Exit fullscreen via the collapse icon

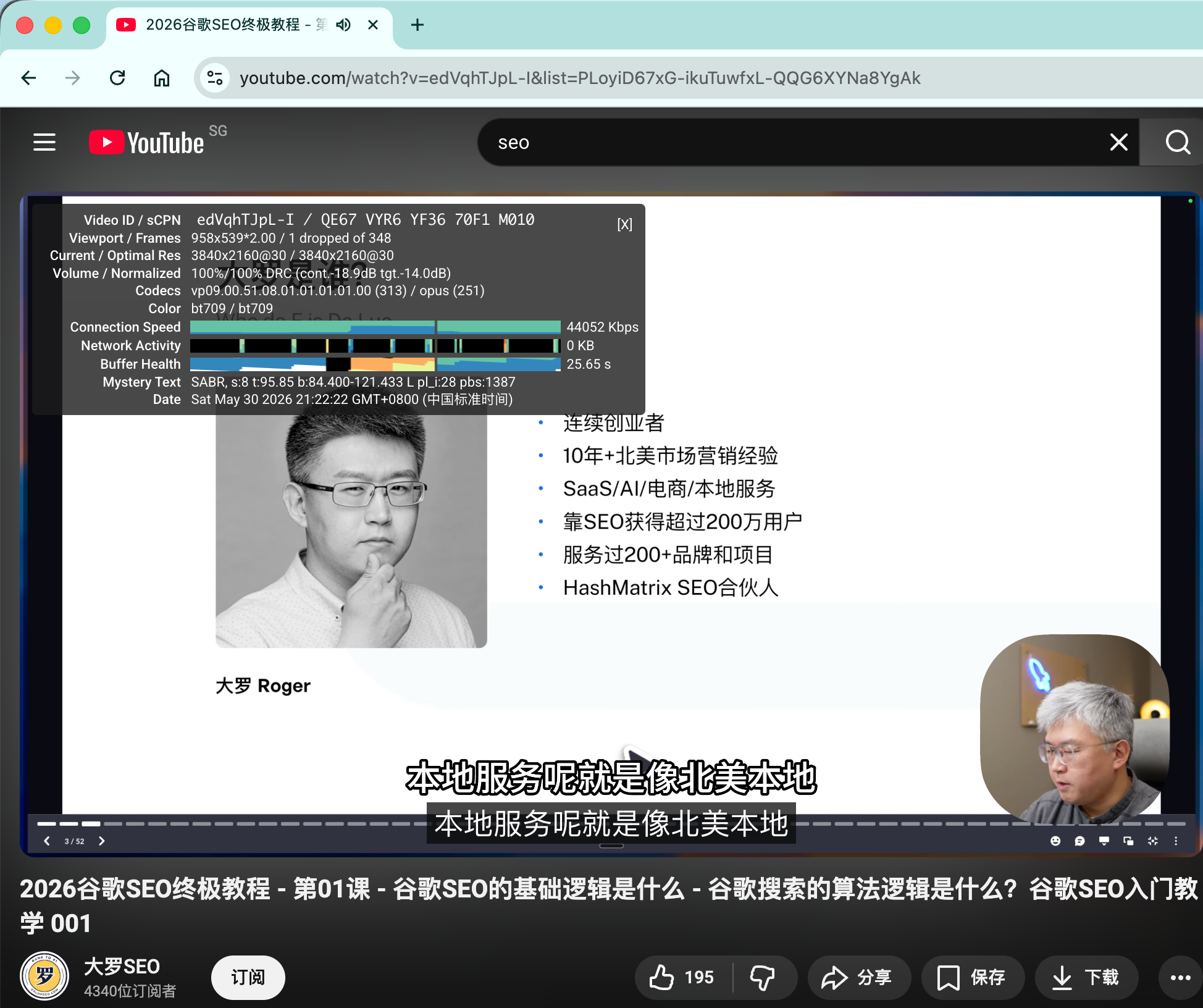pyautogui.click(x=1152, y=841)
